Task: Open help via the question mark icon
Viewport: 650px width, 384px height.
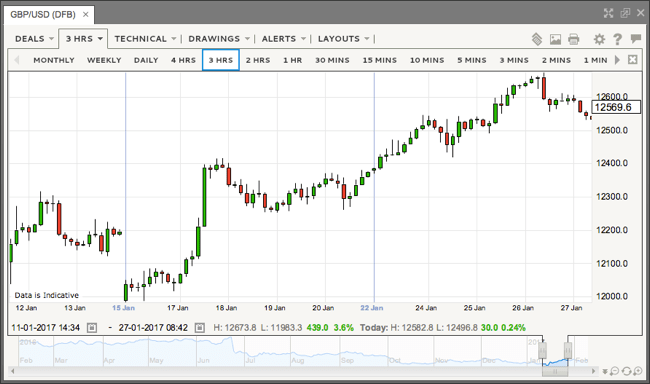Action: point(617,39)
